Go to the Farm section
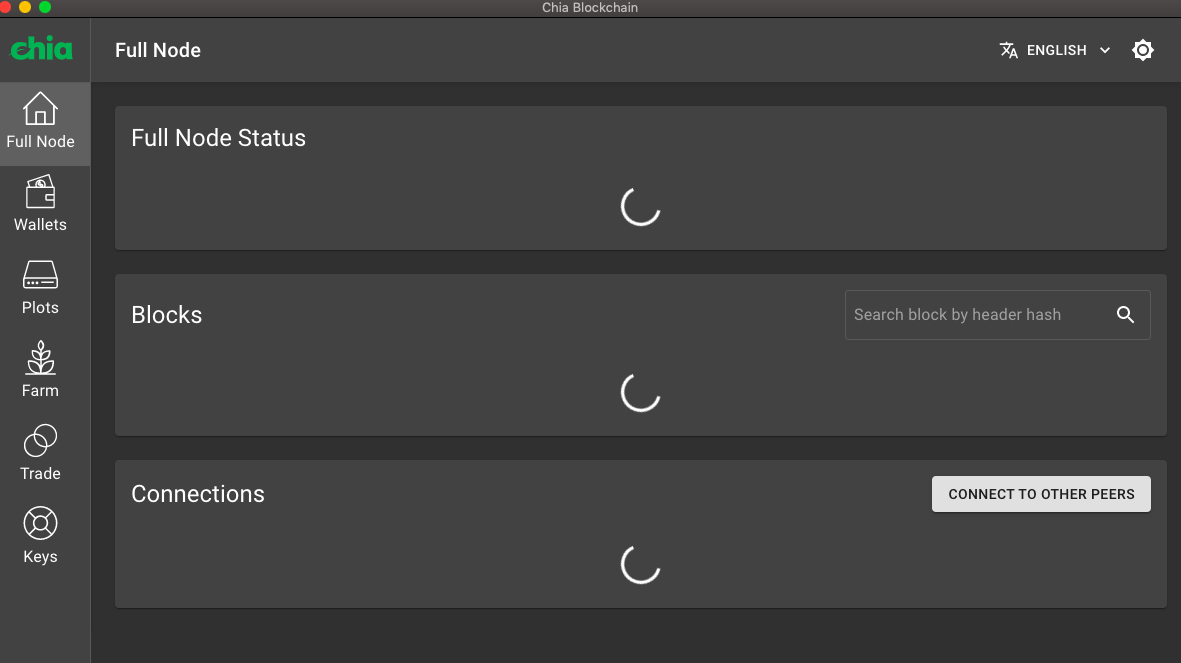This screenshot has height=663, width=1181. point(40,369)
